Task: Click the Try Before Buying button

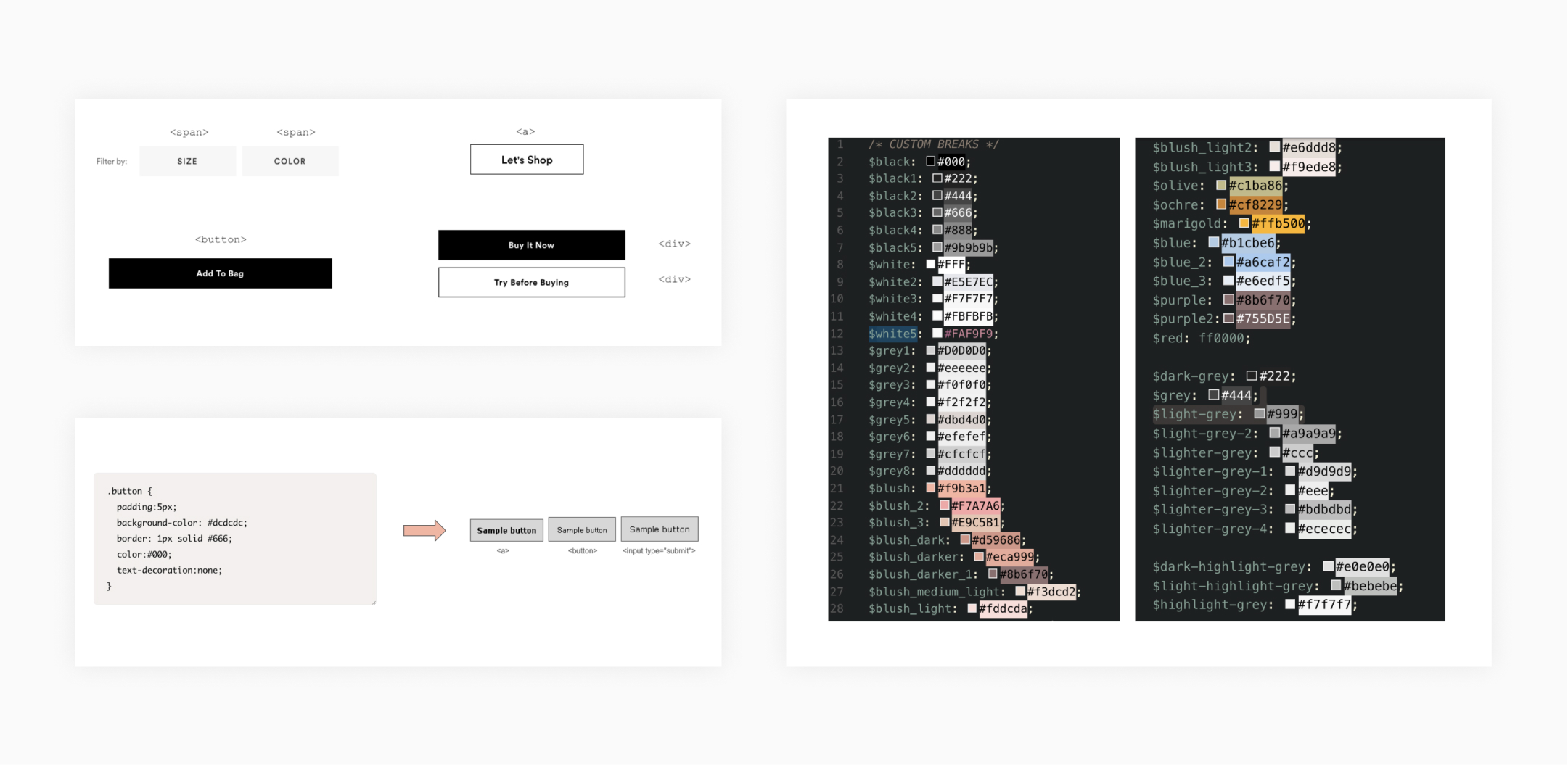Action: click(x=531, y=282)
